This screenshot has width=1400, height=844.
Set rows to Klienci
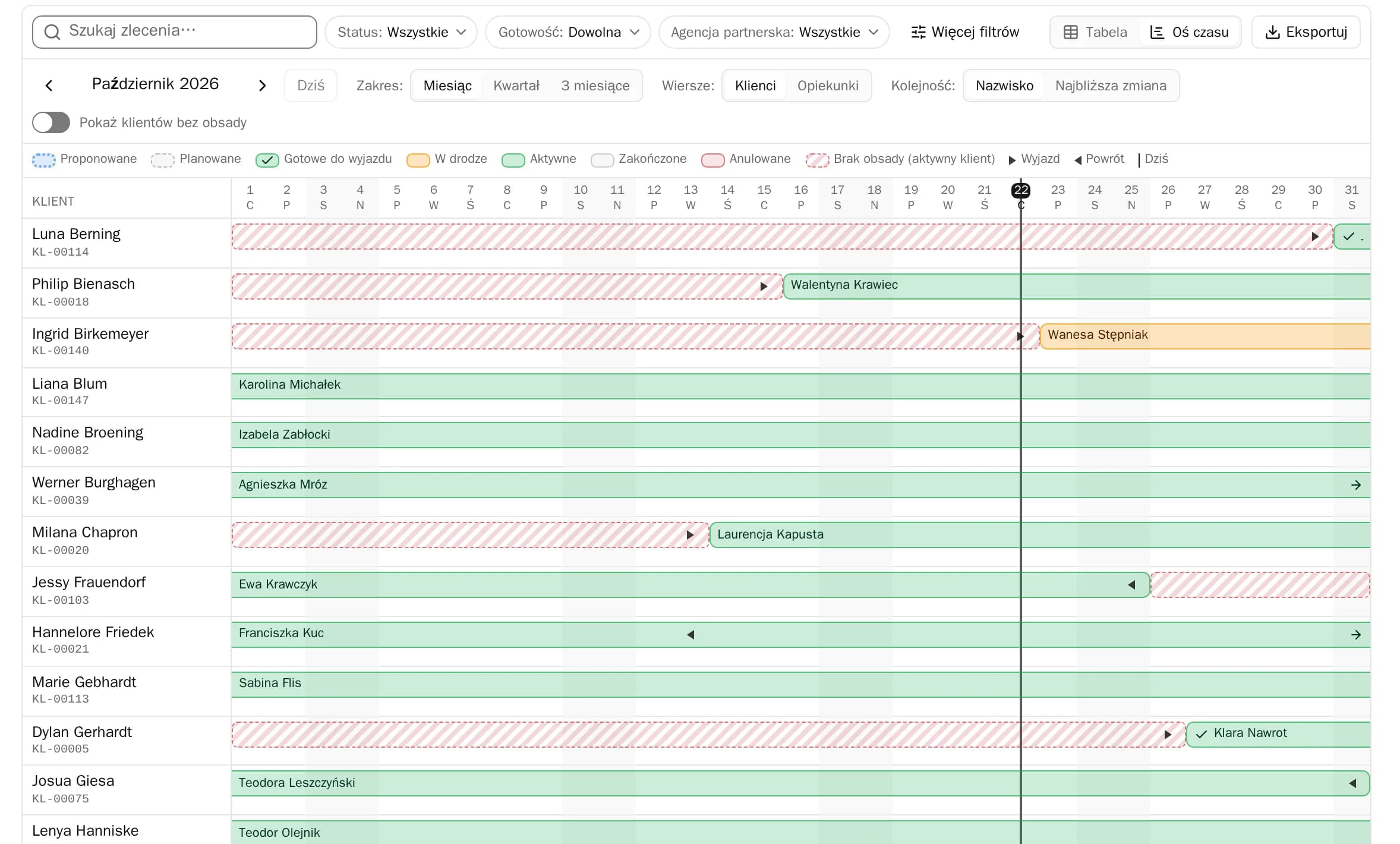755,86
